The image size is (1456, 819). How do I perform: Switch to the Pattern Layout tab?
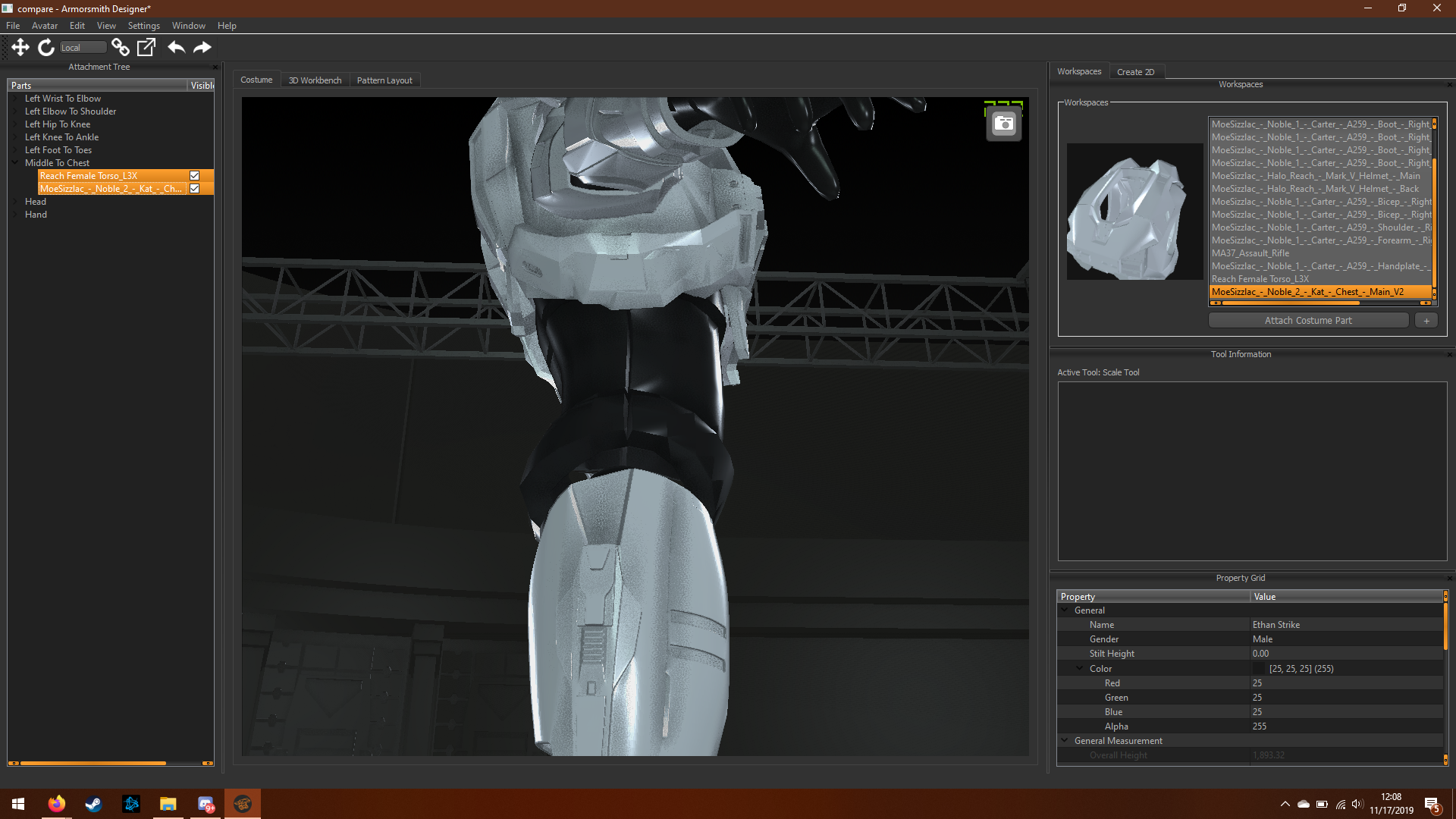point(384,80)
